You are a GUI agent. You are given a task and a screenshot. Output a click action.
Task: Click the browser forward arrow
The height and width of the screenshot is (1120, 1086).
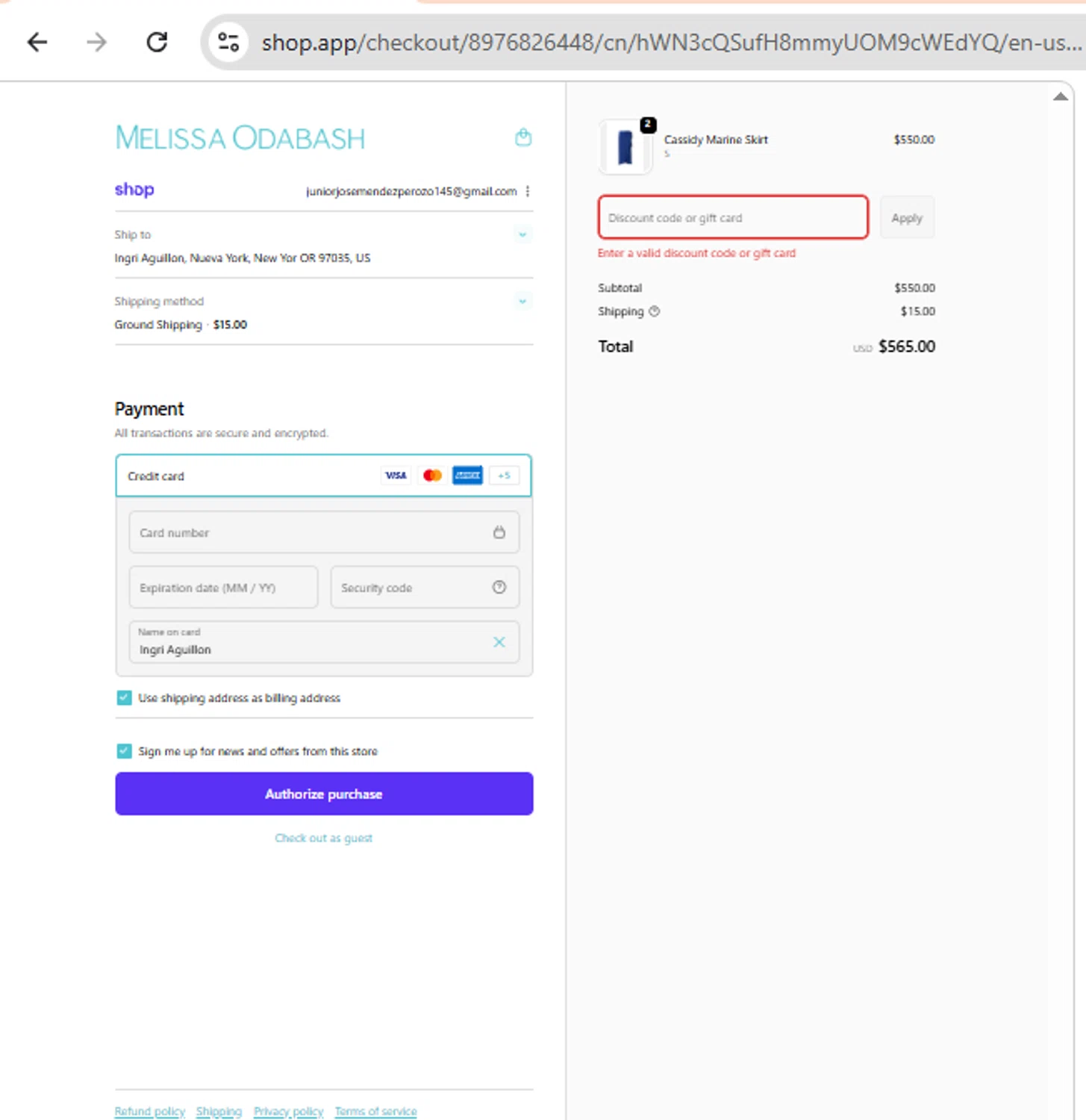(x=96, y=42)
